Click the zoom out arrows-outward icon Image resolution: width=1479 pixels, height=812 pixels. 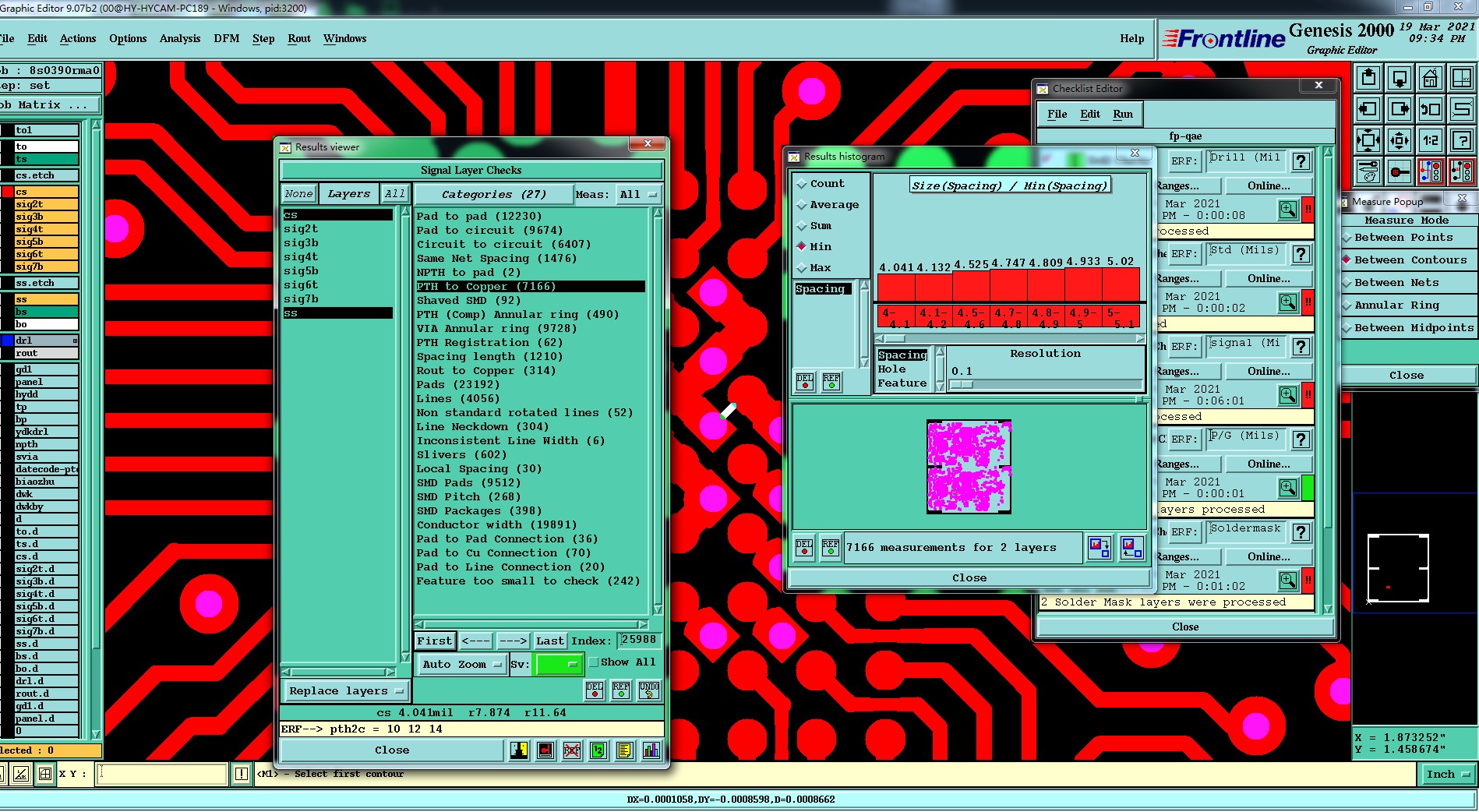1400,140
